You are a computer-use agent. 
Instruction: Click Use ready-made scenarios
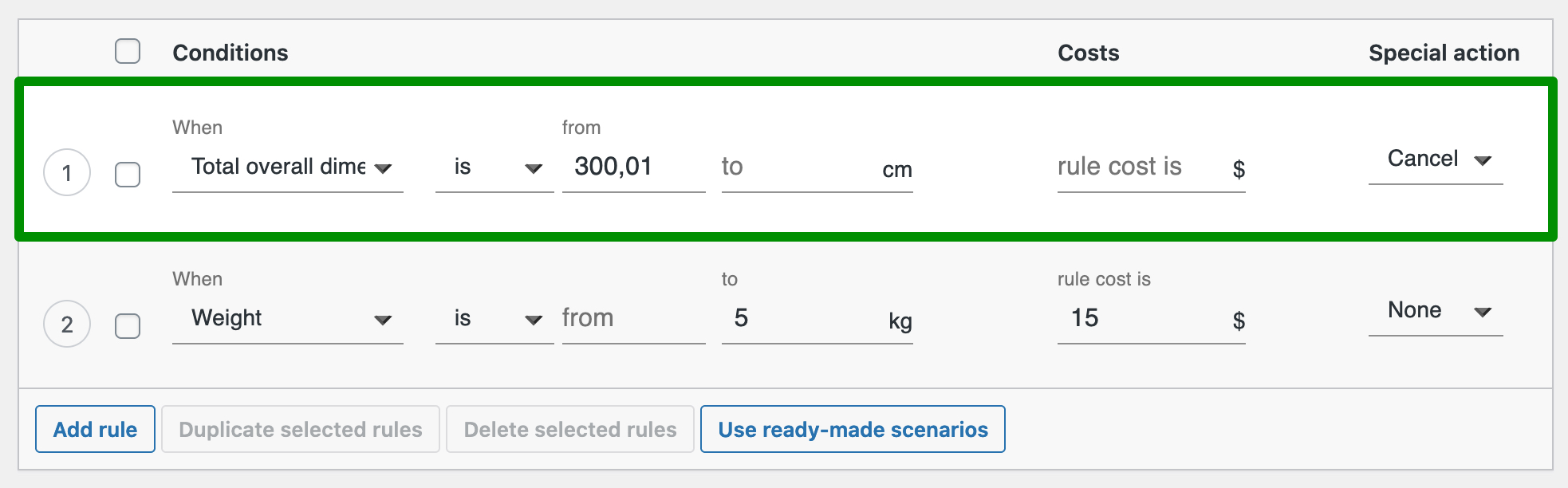click(x=852, y=429)
